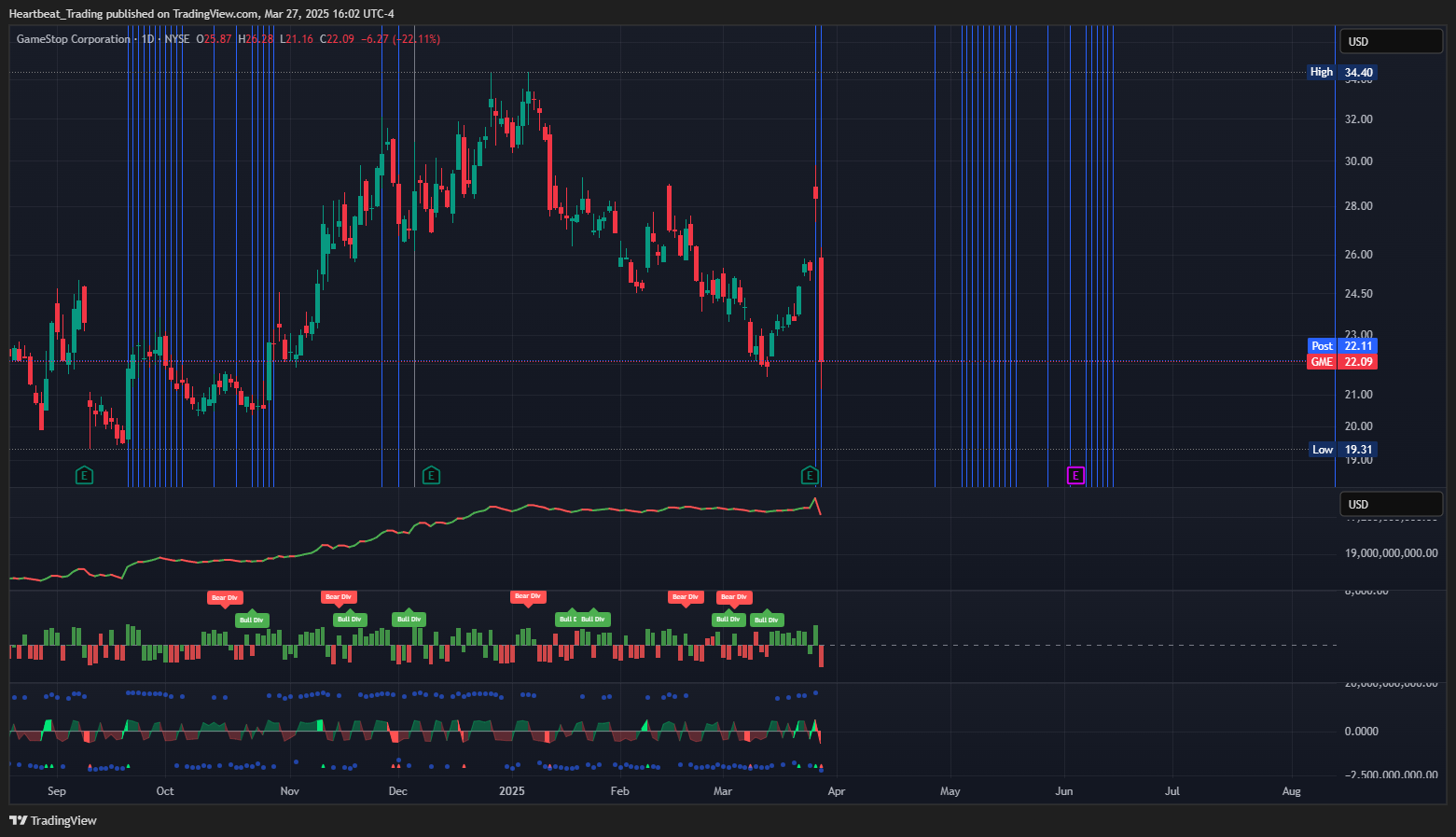Click the change value −6.27 (−22.11%)

(x=401, y=39)
